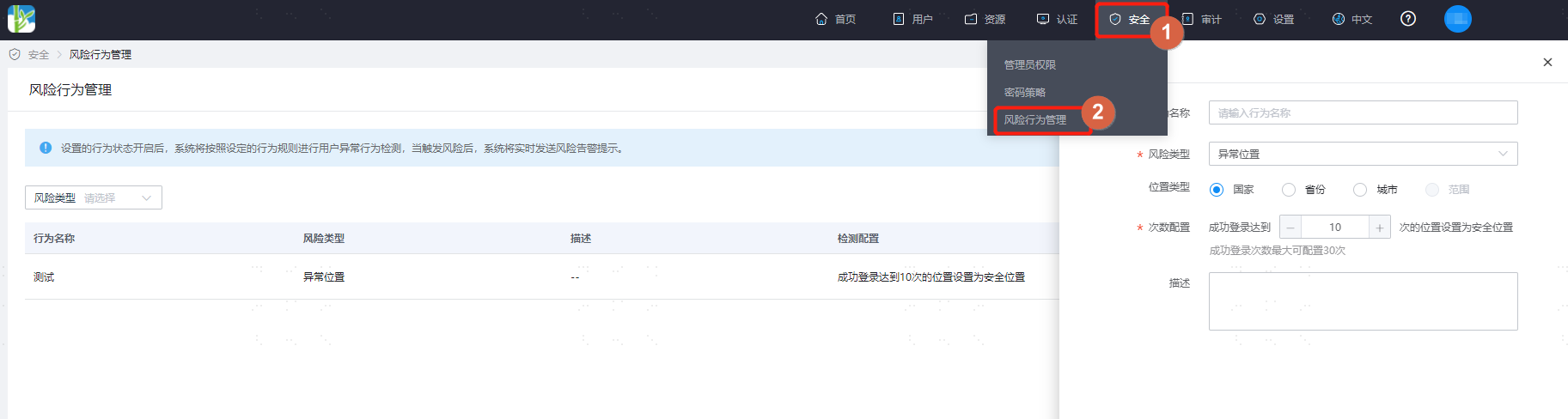Expand the 风险类型 filter dropdown
Screen dimensions: 1568x419
click(x=94, y=197)
